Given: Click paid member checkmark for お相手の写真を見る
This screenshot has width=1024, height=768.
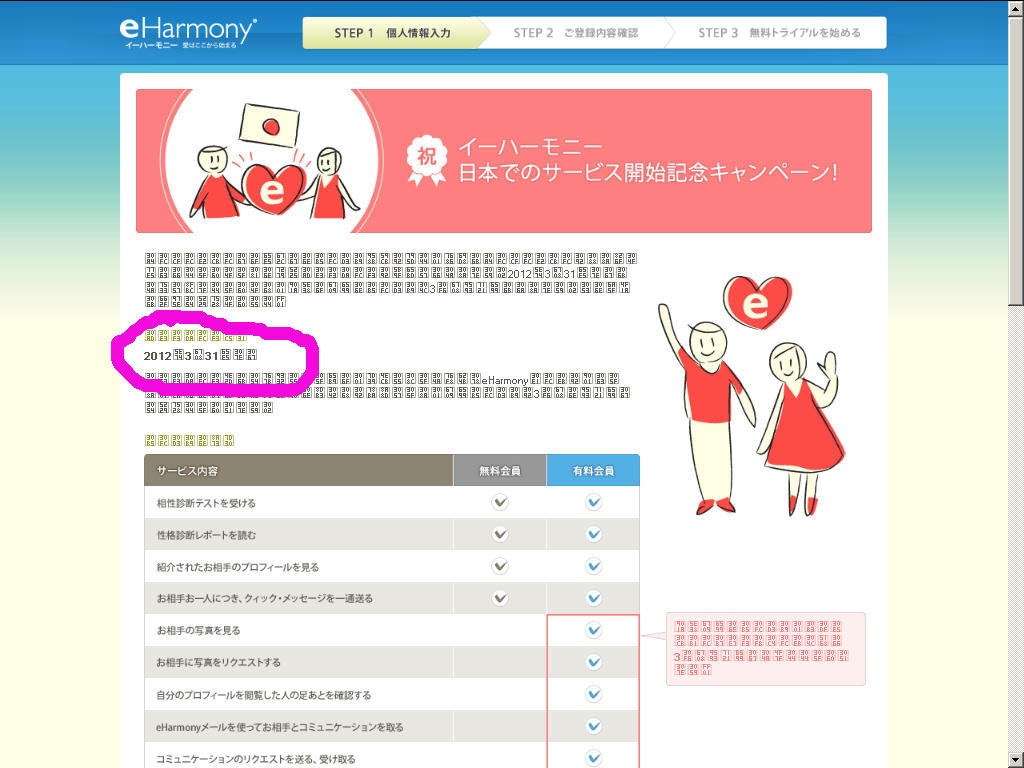Looking at the screenshot, I should pyautogui.click(x=593, y=630).
